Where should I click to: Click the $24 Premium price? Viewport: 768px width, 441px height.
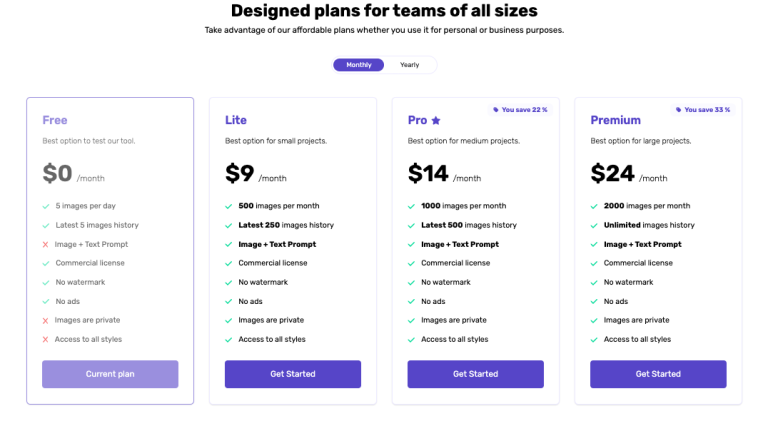tap(613, 173)
